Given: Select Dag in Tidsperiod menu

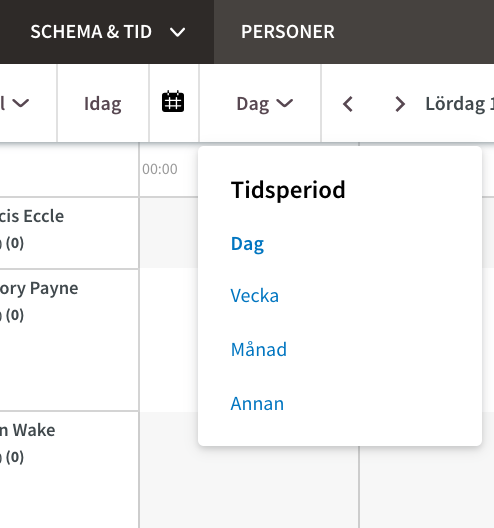Looking at the screenshot, I should coord(247,244).
